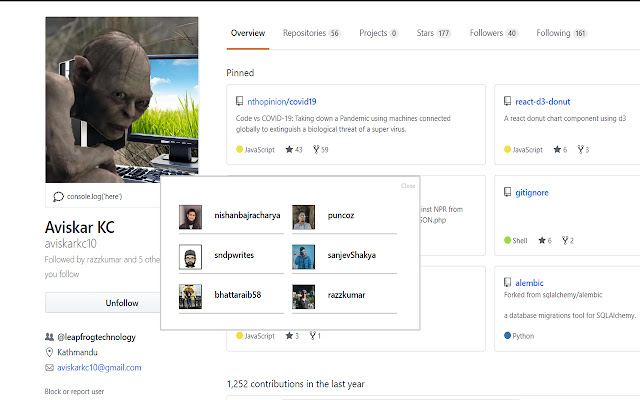640x400 pixels.
Task: Open the Projects tab
Action: 378,33
